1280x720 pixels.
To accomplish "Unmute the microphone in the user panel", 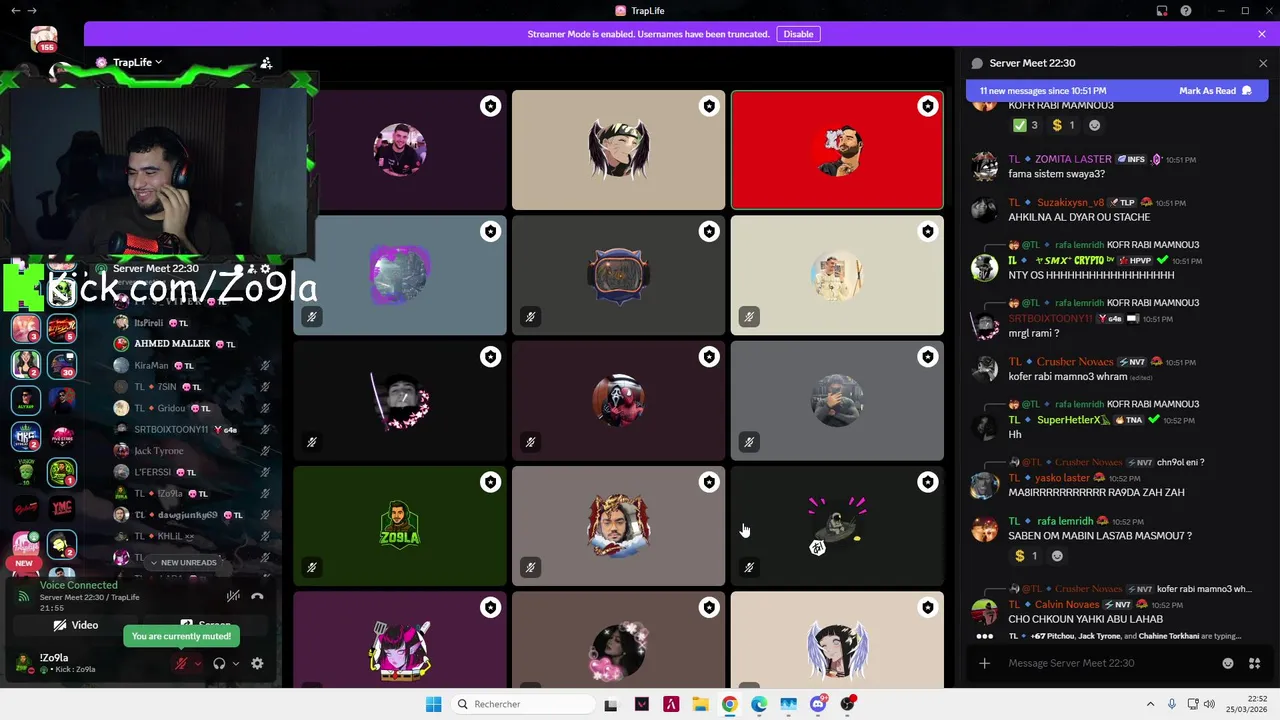I will click(x=181, y=663).
